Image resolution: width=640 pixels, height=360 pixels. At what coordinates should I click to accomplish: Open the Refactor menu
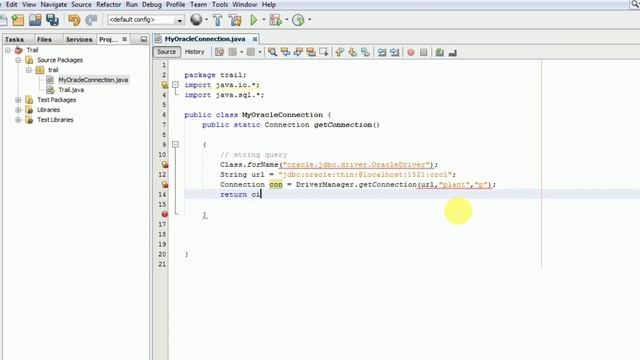click(109, 4)
